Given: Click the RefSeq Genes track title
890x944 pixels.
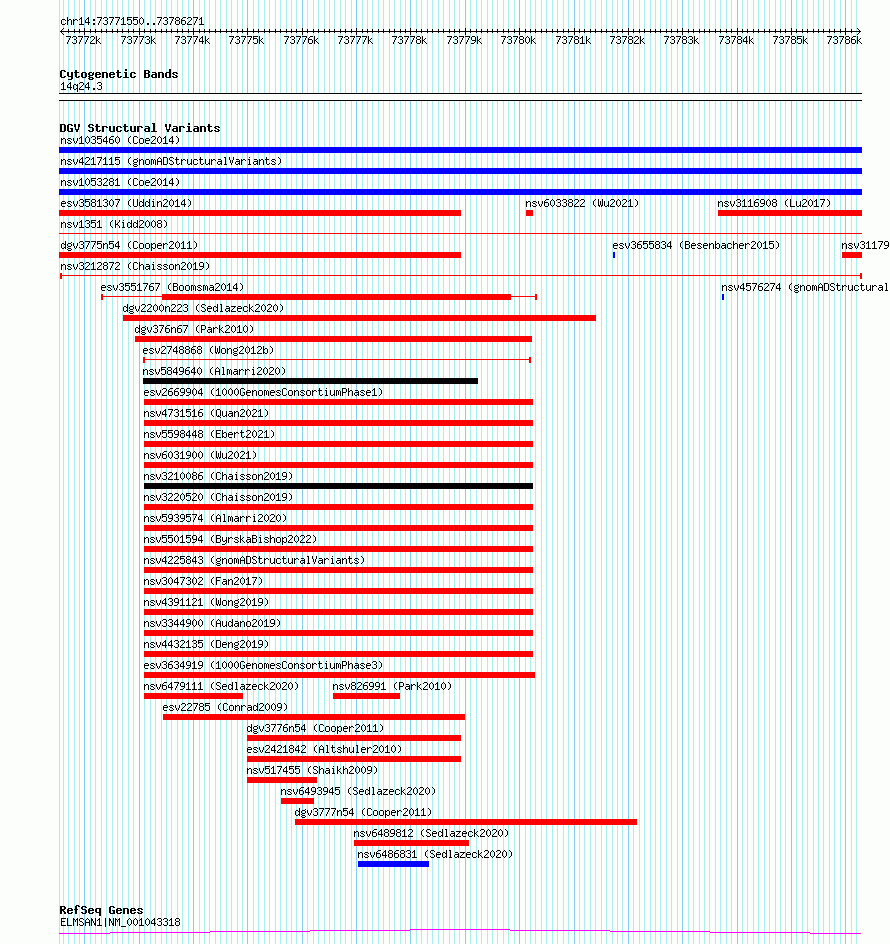Looking at the screenshot, I should (x=101, y=910).
